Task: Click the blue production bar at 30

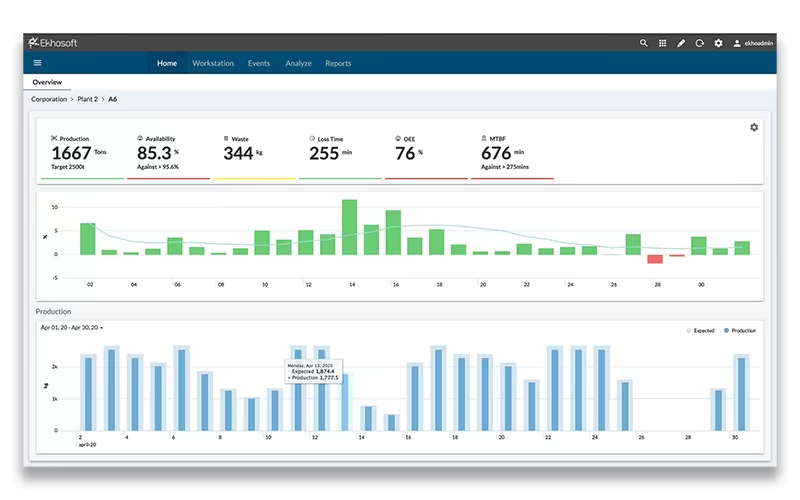Action: click(x=741, y=394)
